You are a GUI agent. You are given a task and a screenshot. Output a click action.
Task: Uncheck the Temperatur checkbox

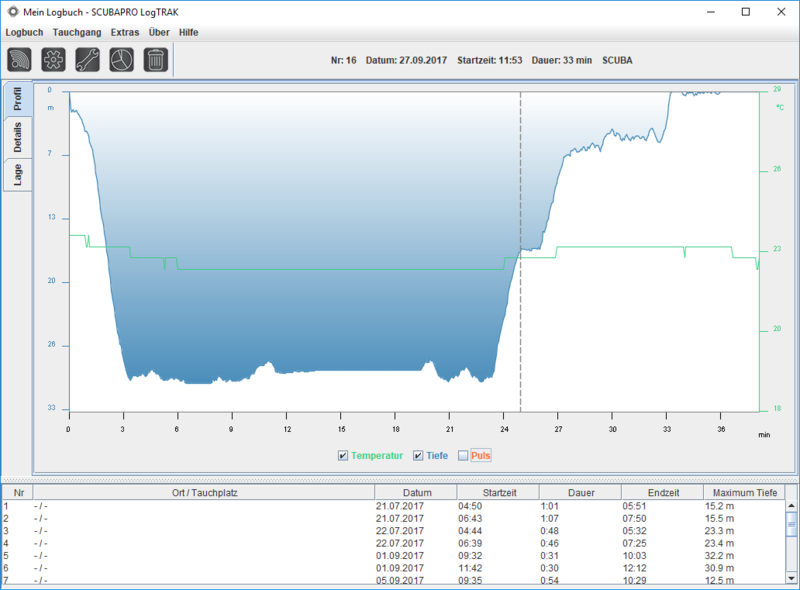tap(343, 456)
